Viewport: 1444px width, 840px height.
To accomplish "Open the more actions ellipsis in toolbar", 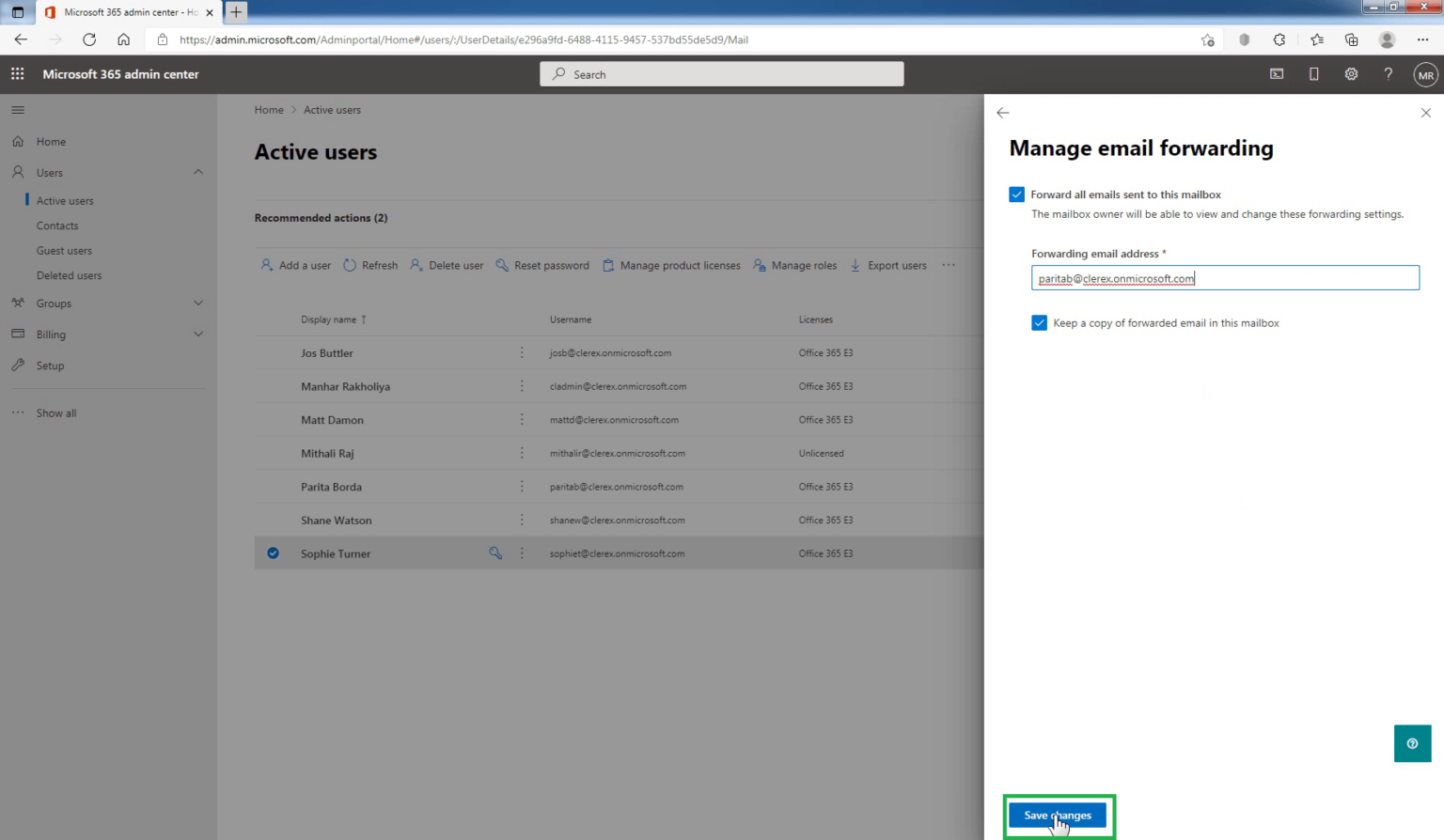I will [949, 265].
